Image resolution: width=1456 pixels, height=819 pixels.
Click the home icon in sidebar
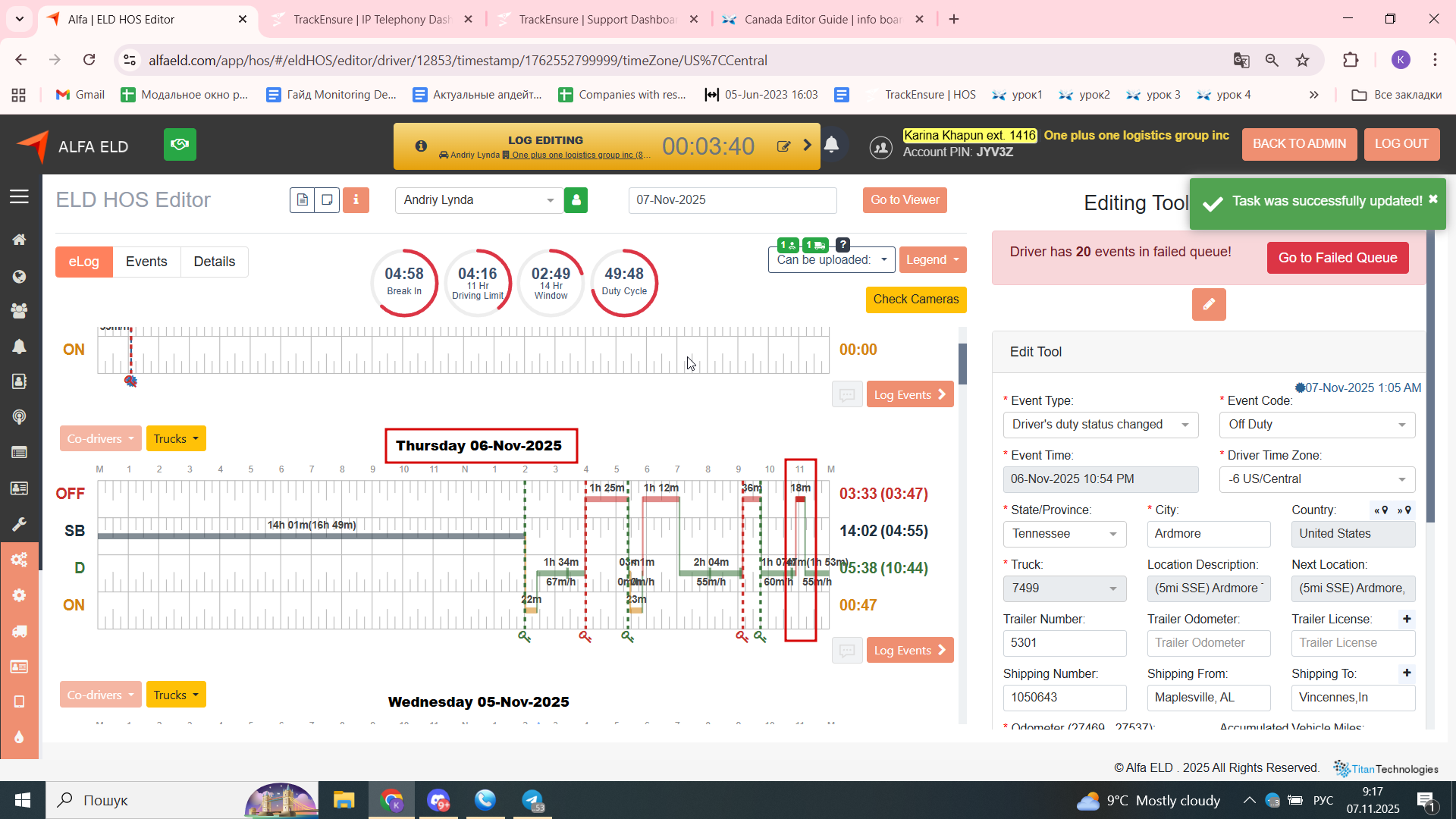[19, 240]
